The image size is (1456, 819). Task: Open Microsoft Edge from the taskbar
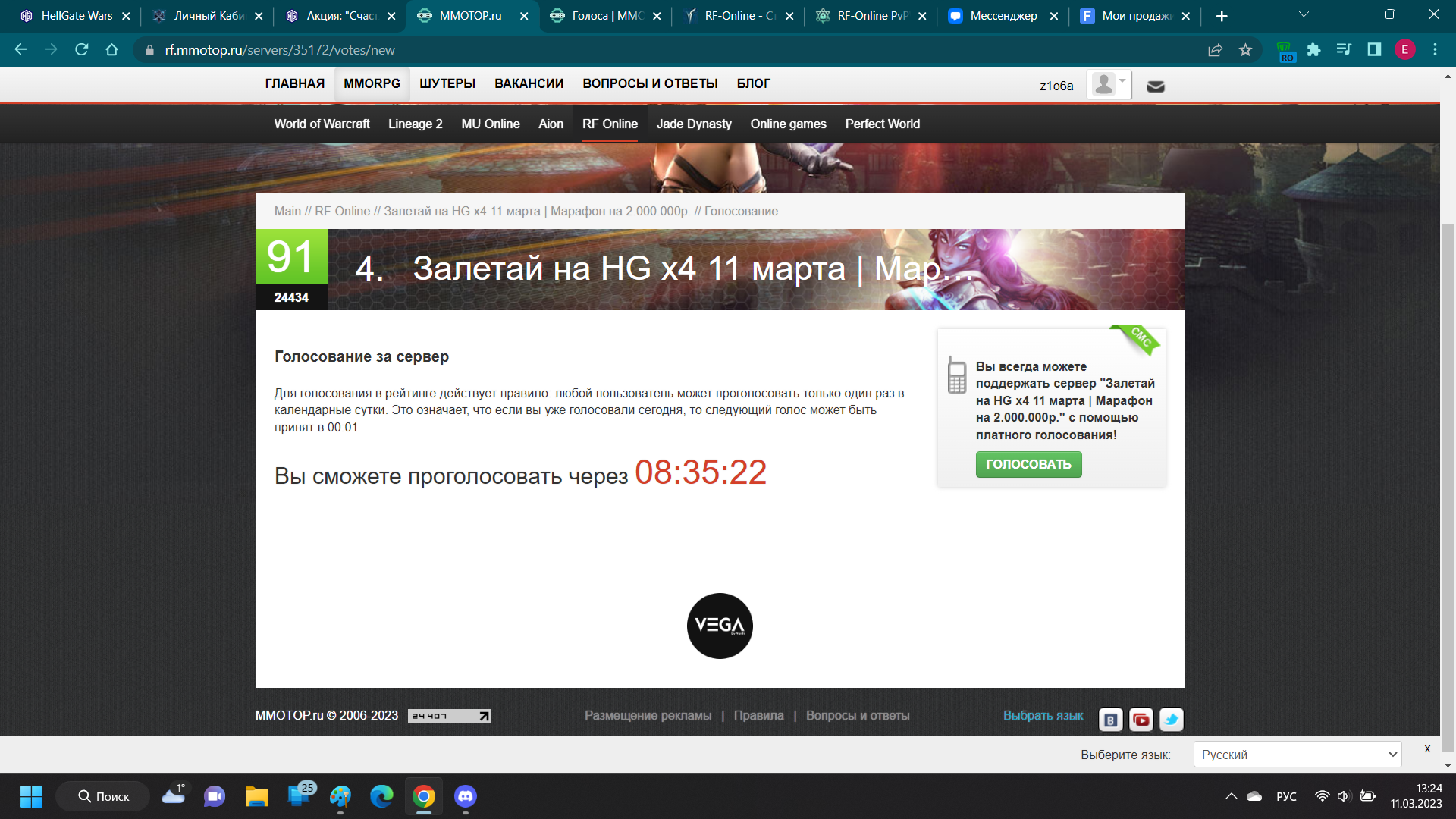click(381, 796)
